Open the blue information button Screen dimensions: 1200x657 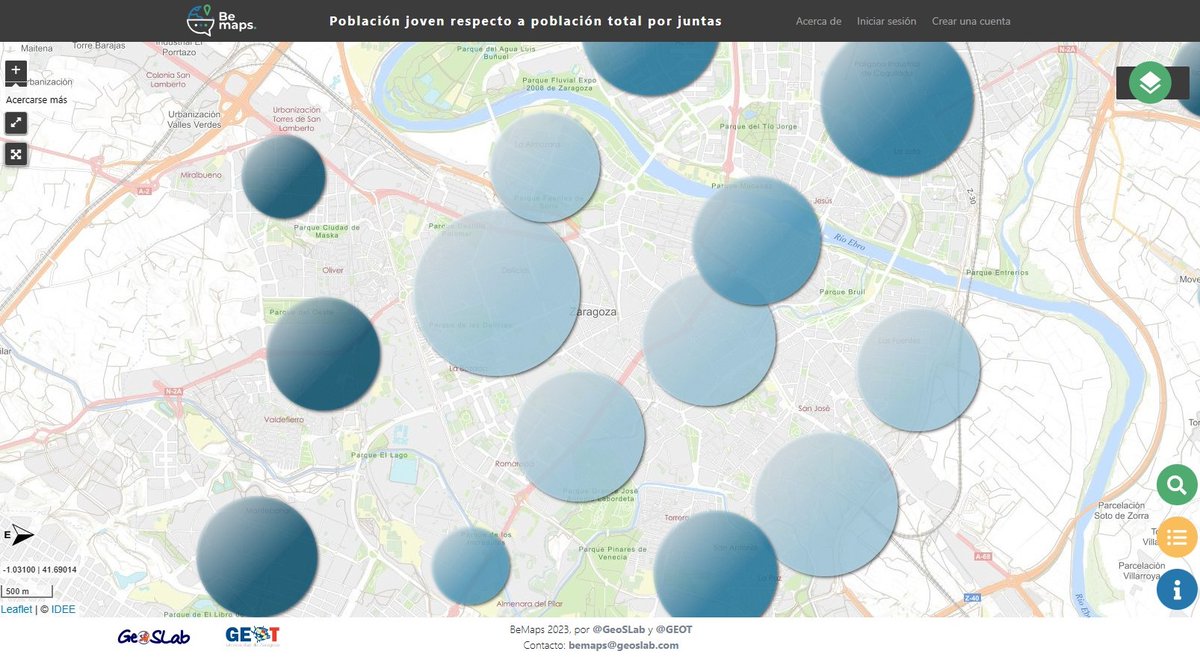(x=1177, y=589)
